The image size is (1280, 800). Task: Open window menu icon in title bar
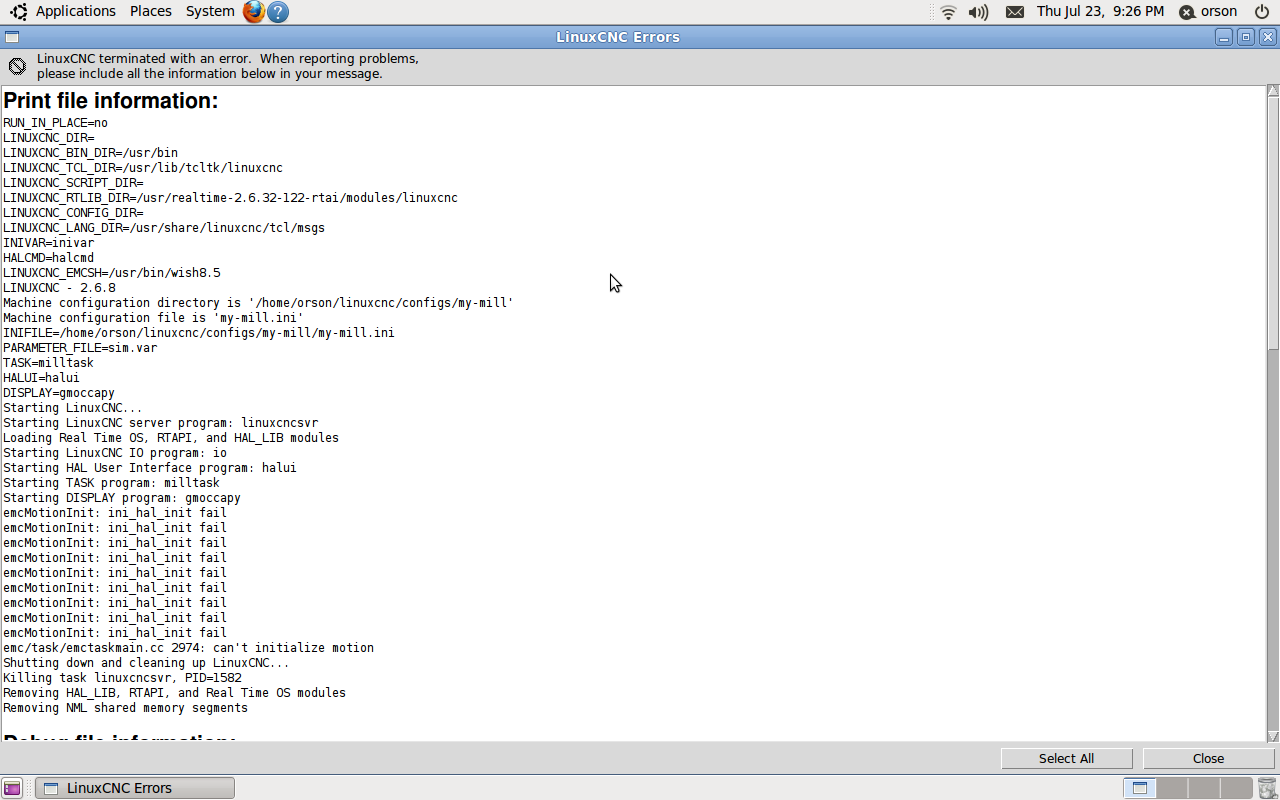pyautogui.click(x=11, y=37)
